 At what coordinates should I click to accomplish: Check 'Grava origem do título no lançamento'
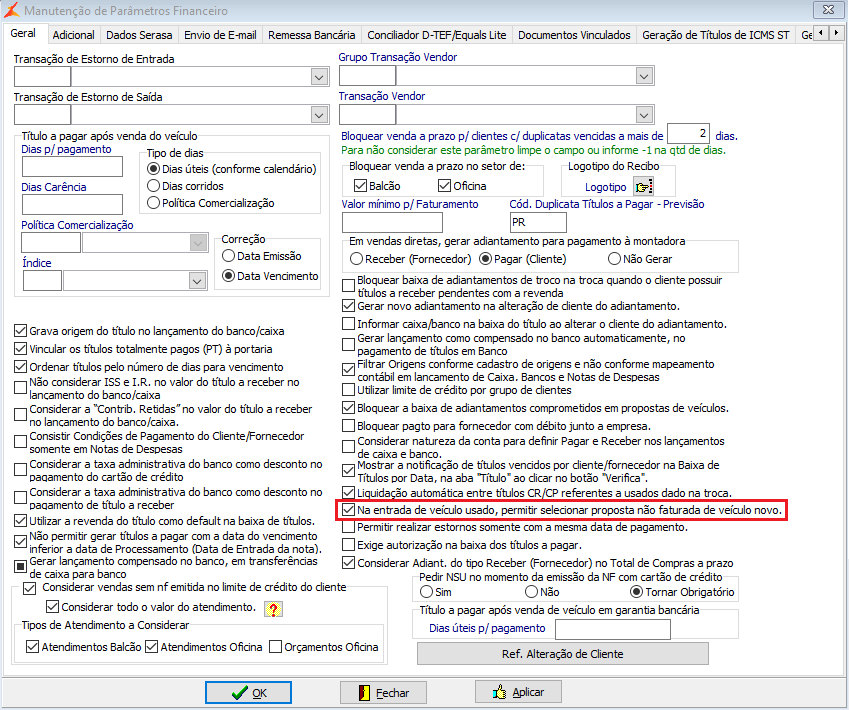click(20, 331)
